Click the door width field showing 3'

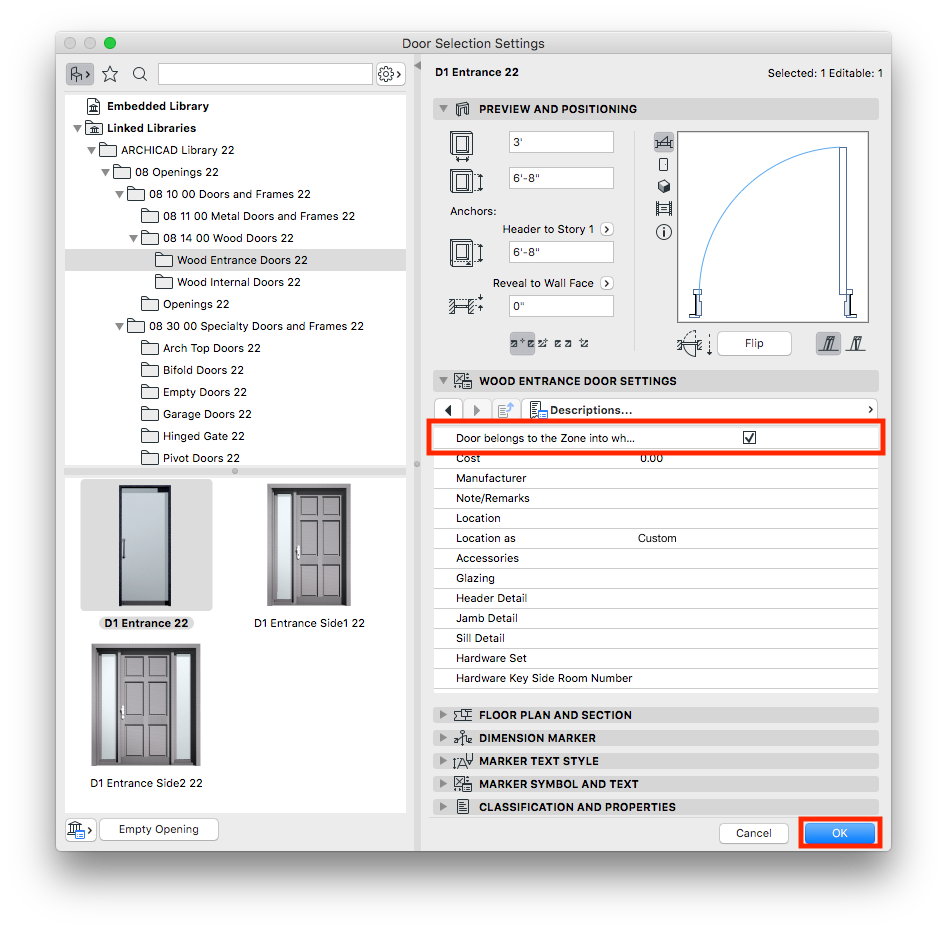(x=561, y=142)
